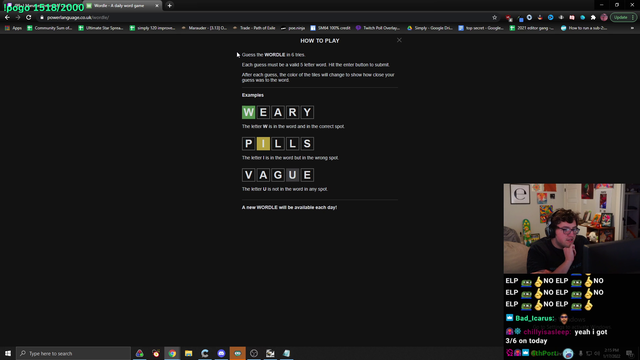The width and height of the screenshot is (640, 360).
Task: Click the green W tile in WEARY
Action: [x=249, y=112]
